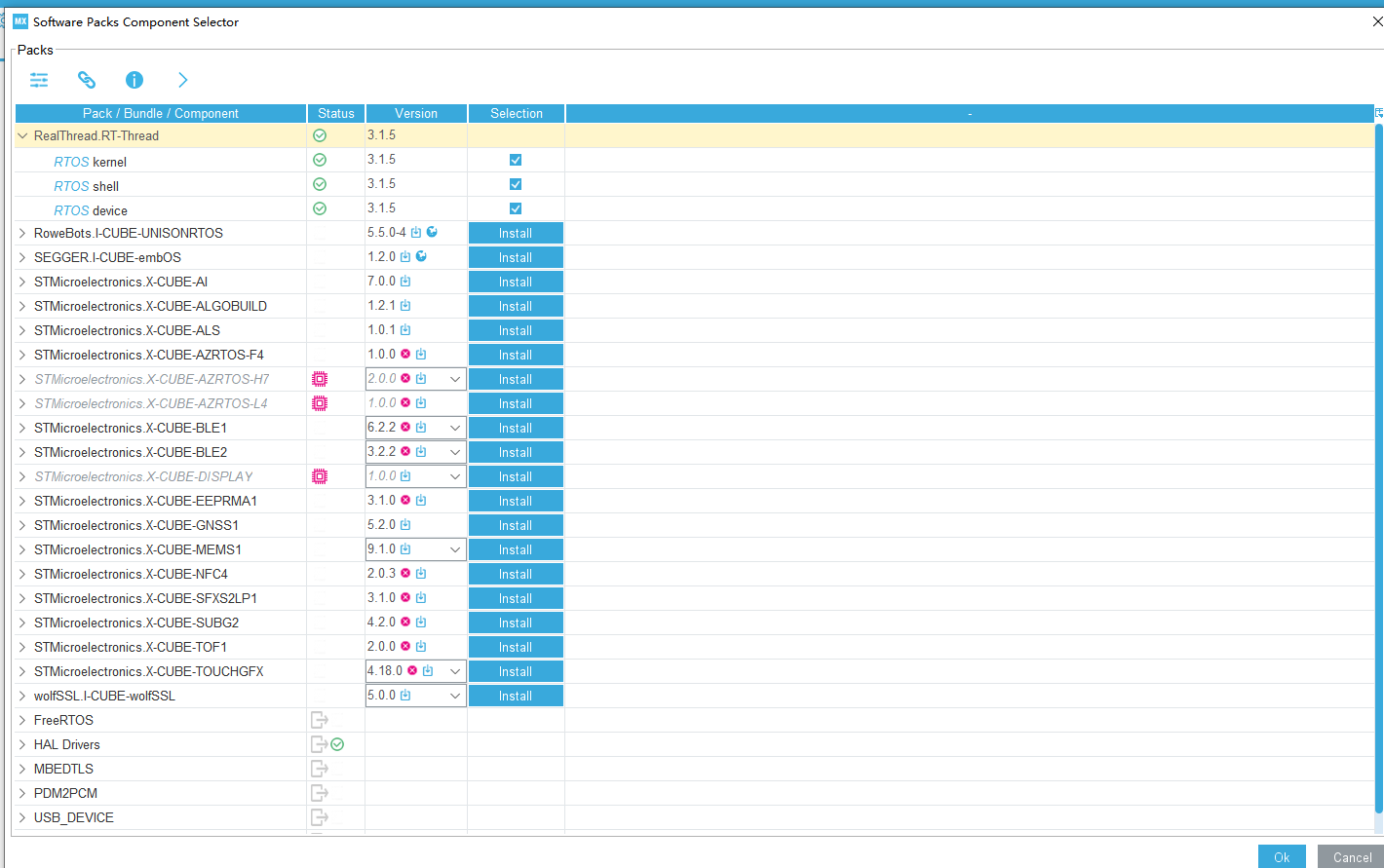The height and width of the screenshot is (868, 1384).
Task: Click the exit-arrow status icon for PDM2PCM
Action: point(320,793)
